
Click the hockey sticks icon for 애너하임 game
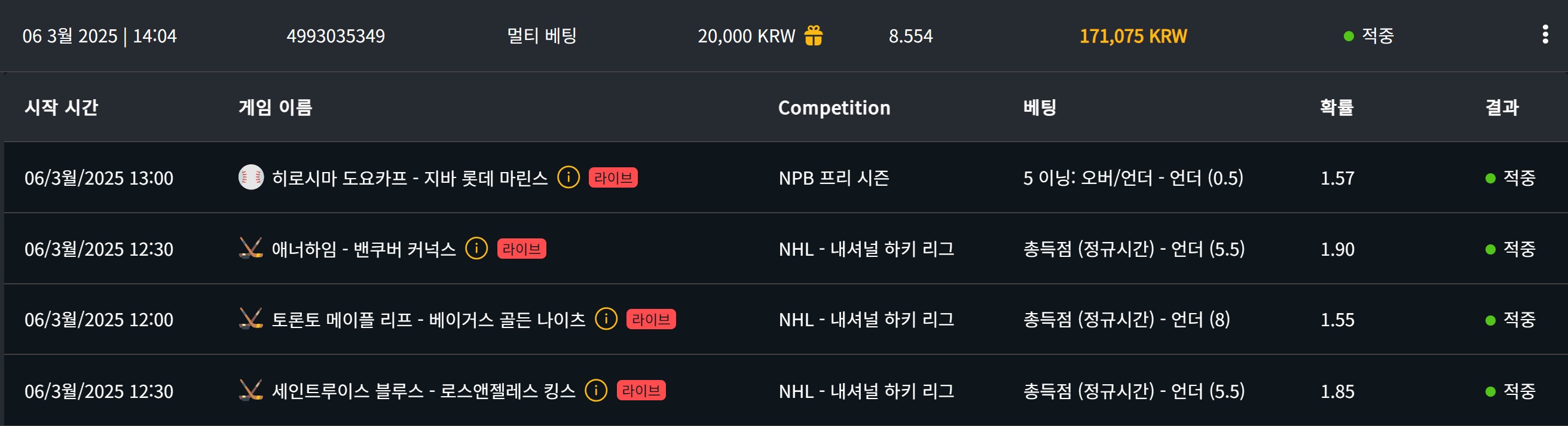tap(251, 249)
